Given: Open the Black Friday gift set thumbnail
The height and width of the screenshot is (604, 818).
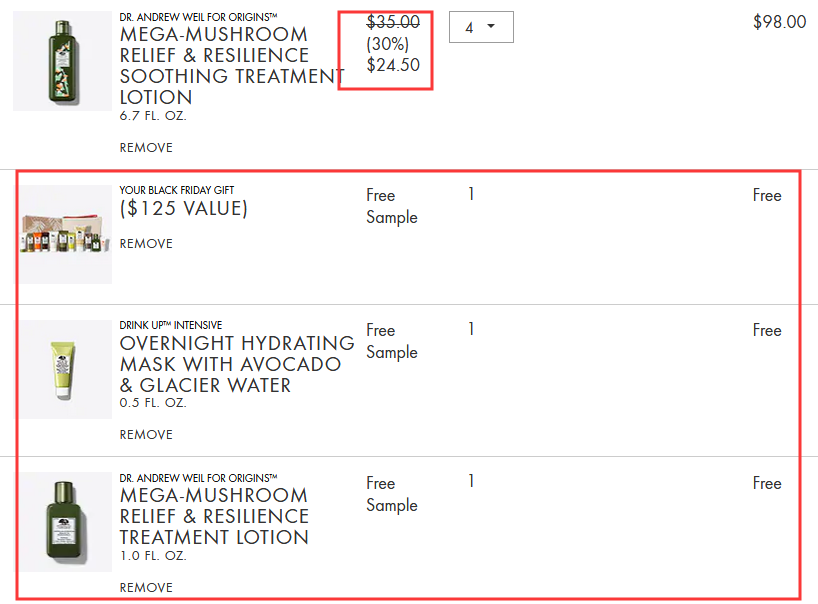Looking at the screenshot, I should coord(63,234).
